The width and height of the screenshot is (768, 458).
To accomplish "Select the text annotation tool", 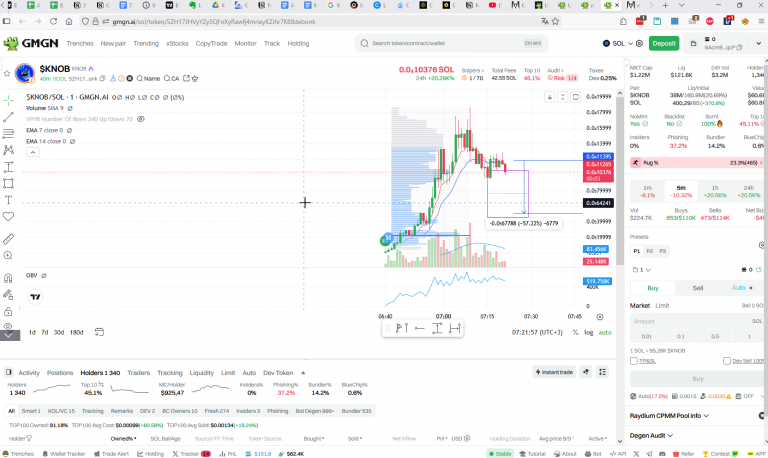I will (x=8, y=200).
